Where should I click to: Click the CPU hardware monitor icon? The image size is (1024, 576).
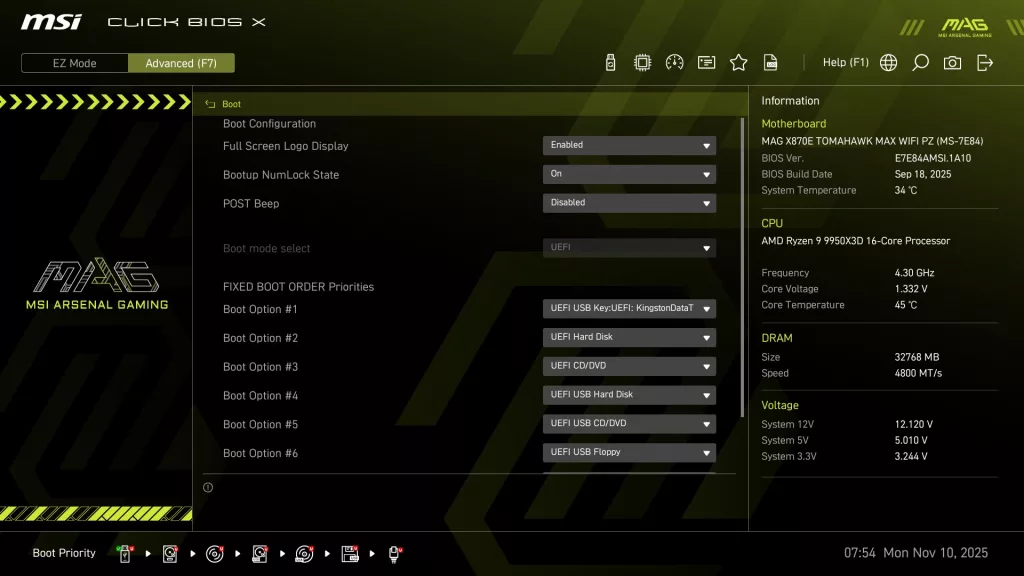pos(642,61)
